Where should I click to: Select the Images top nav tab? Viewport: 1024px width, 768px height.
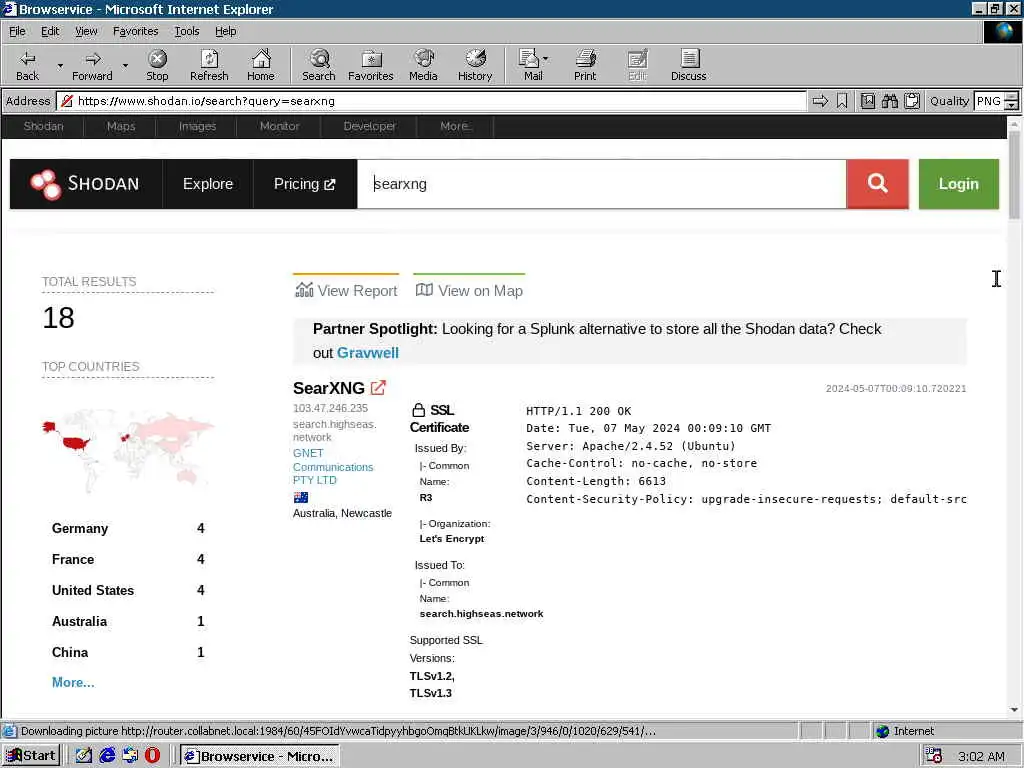click(197, 126)
